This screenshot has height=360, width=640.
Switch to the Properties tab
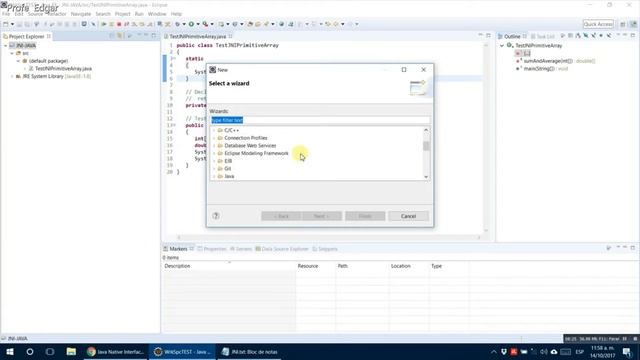click(x=212, y=249)
